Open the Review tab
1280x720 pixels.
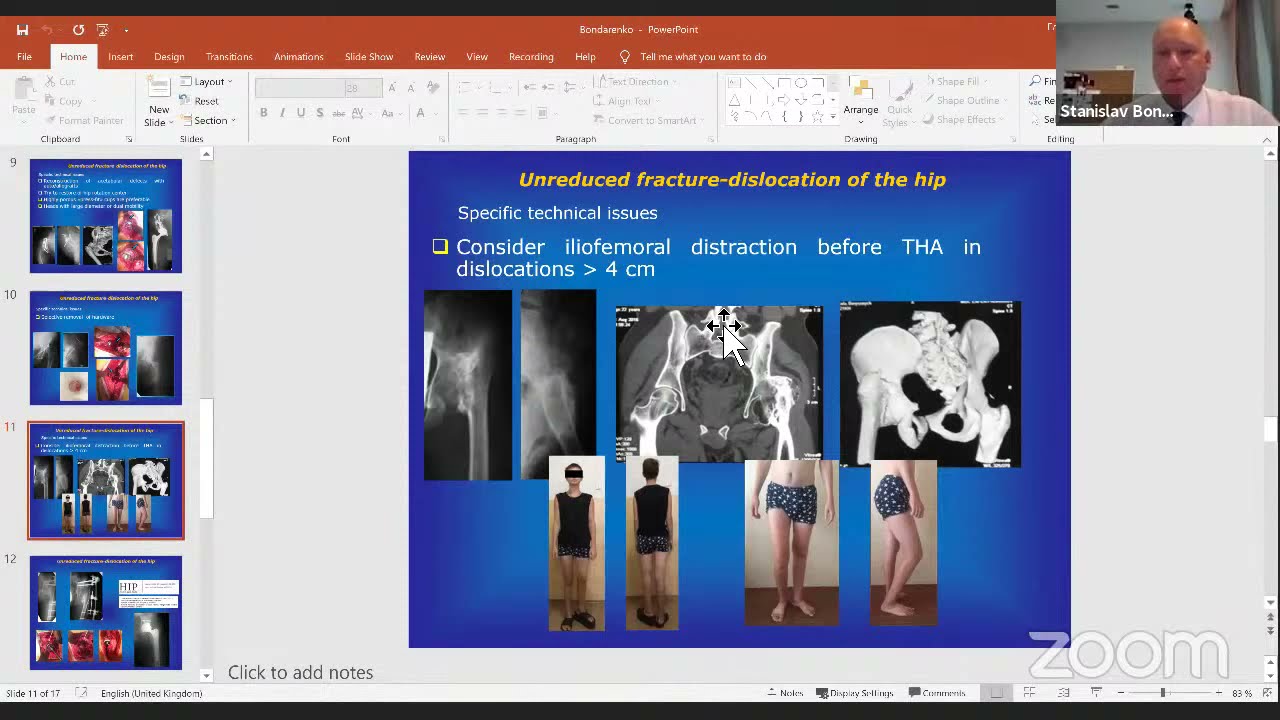pyautogui.click(x=430, y=57)
